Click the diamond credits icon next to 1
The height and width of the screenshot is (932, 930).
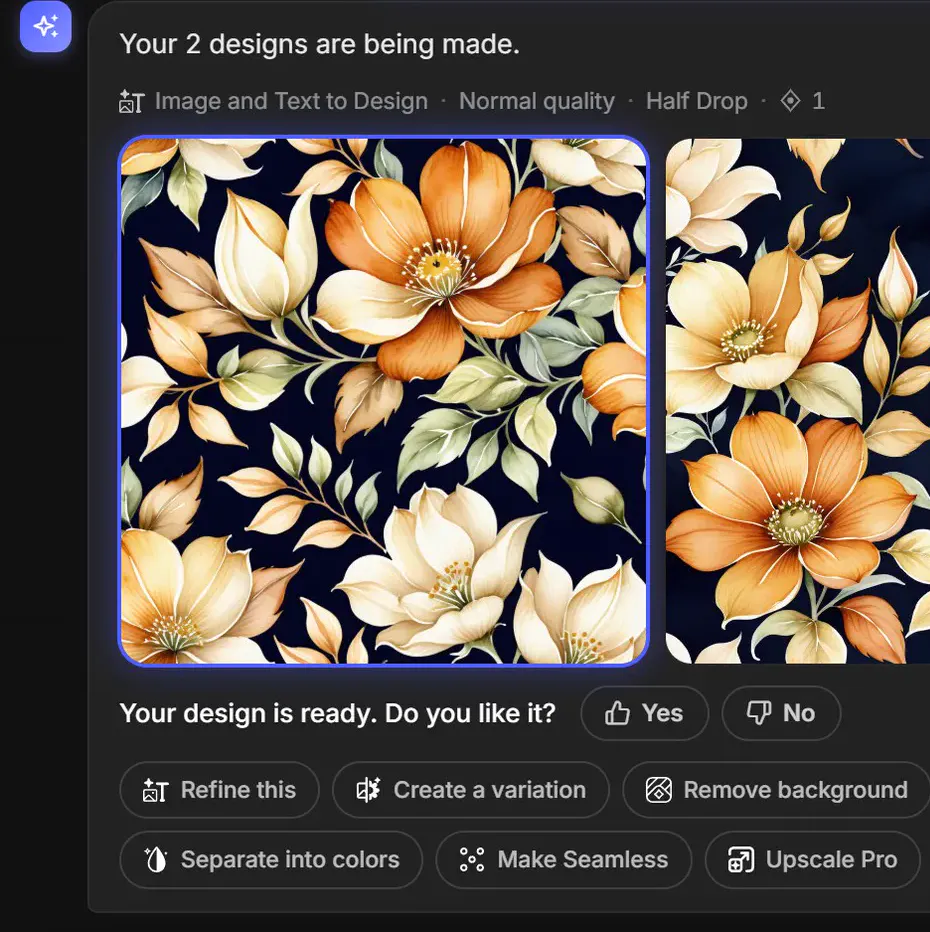(x=790, y=101)
